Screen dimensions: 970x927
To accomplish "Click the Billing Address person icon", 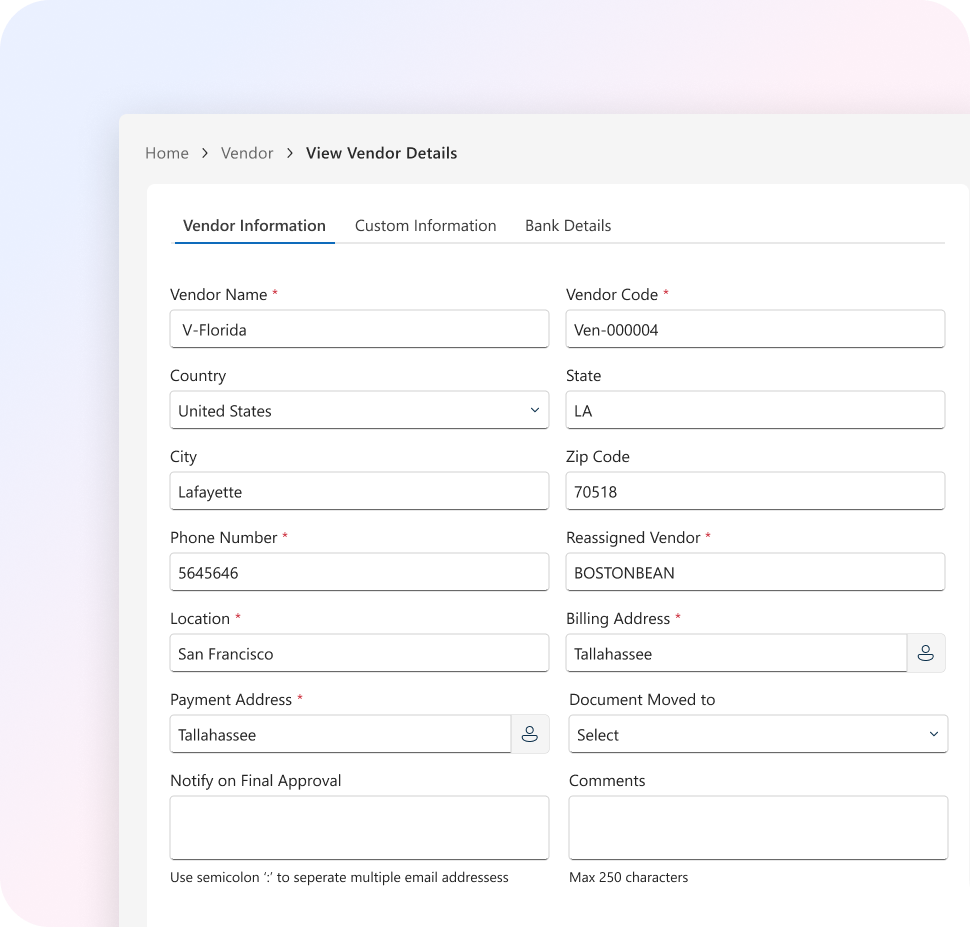I will [x=926, y=653].
